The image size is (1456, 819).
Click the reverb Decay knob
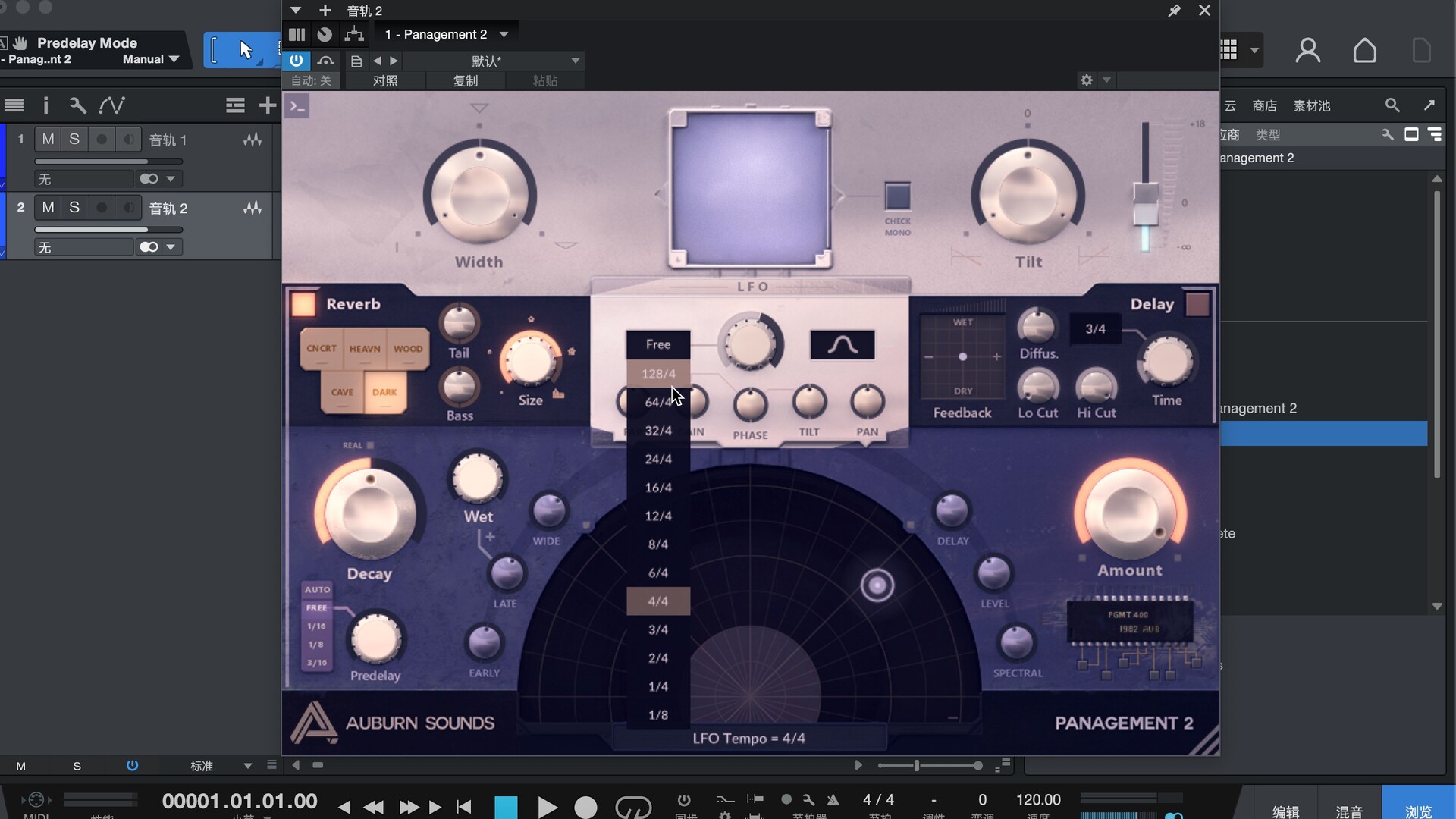point(369,514)
